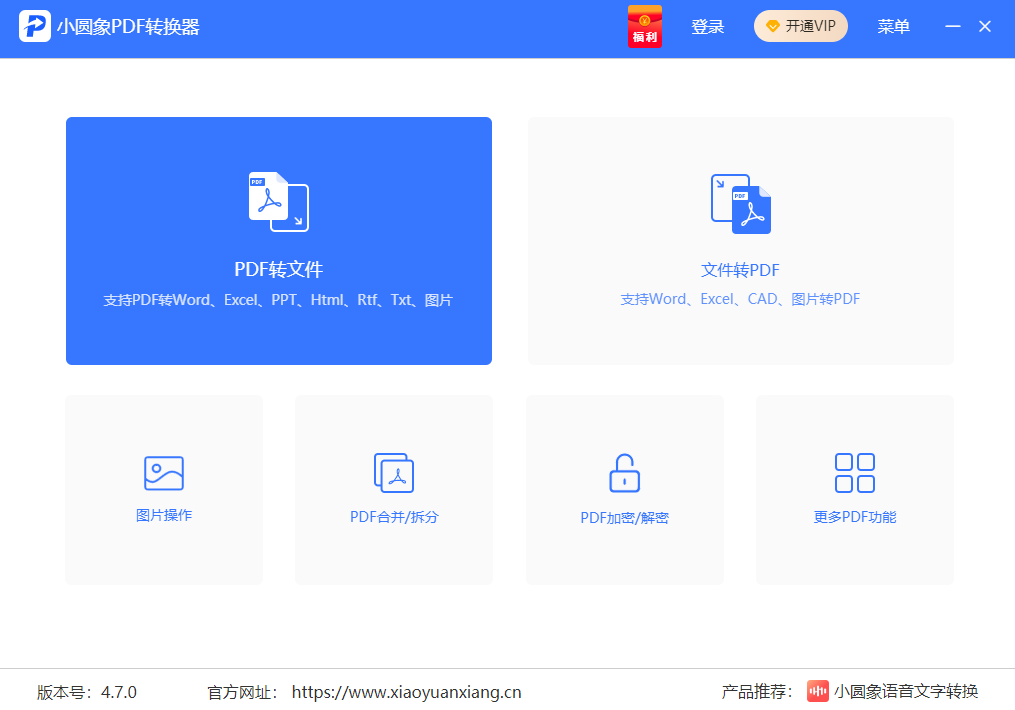
Task: Open the 文件转PDF conversion tool
Action: pos(740,240)
